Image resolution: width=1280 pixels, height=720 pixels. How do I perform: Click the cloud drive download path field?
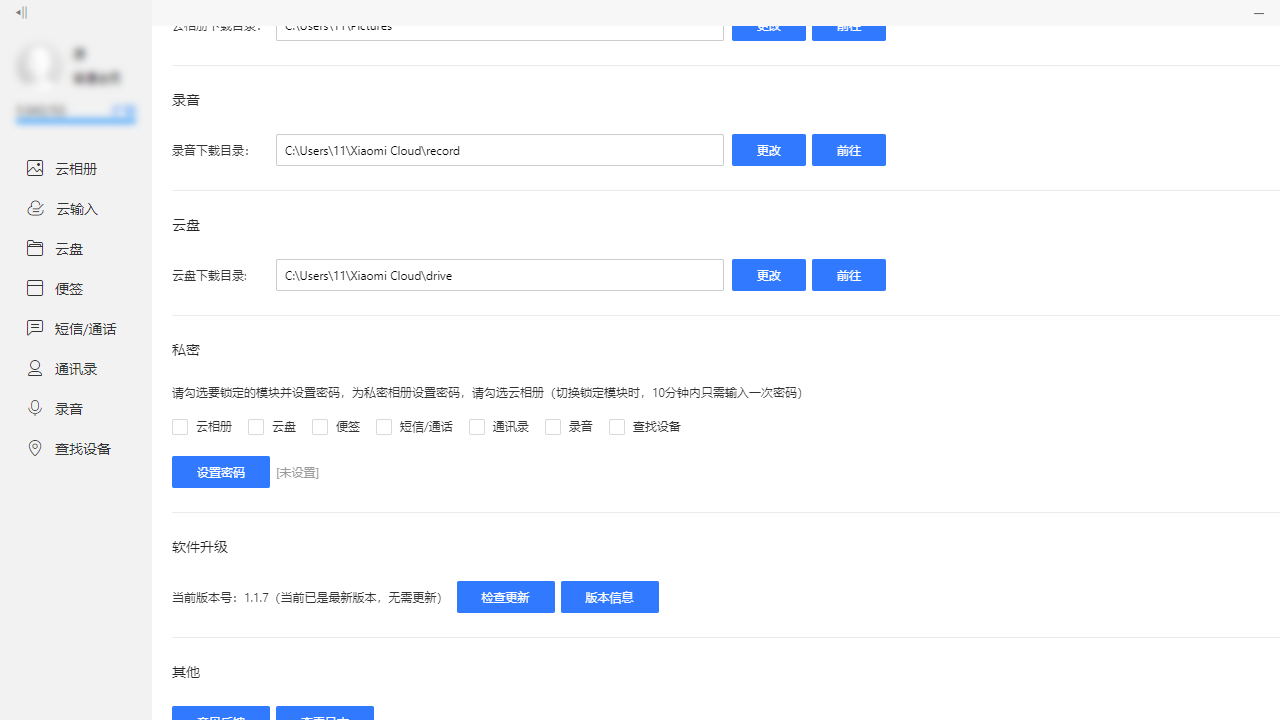499,275
